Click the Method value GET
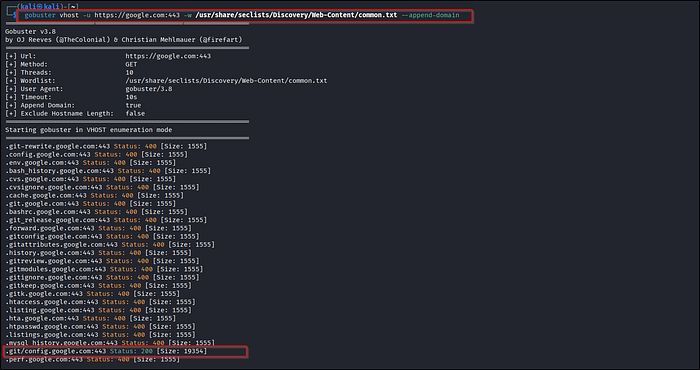Viewport: 700px width, 370px height. pos(131,64)
